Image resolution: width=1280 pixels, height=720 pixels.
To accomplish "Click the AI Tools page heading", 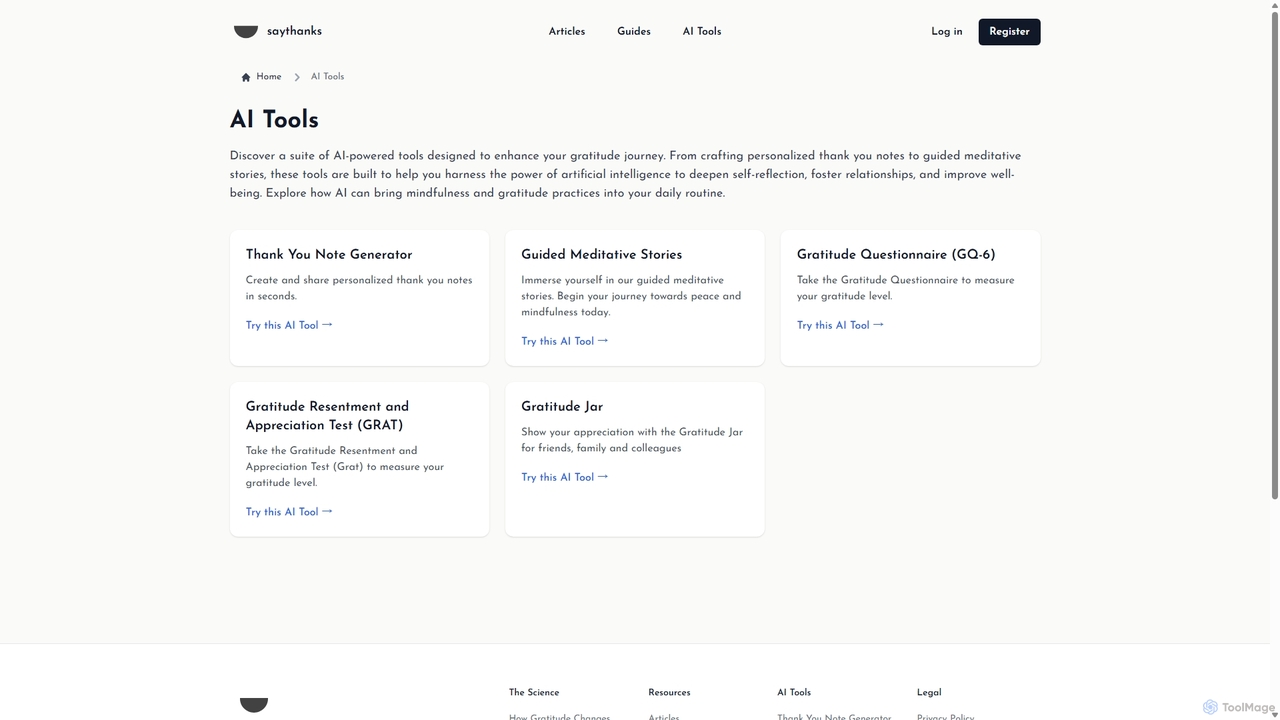I will click(x=274, y=120).
